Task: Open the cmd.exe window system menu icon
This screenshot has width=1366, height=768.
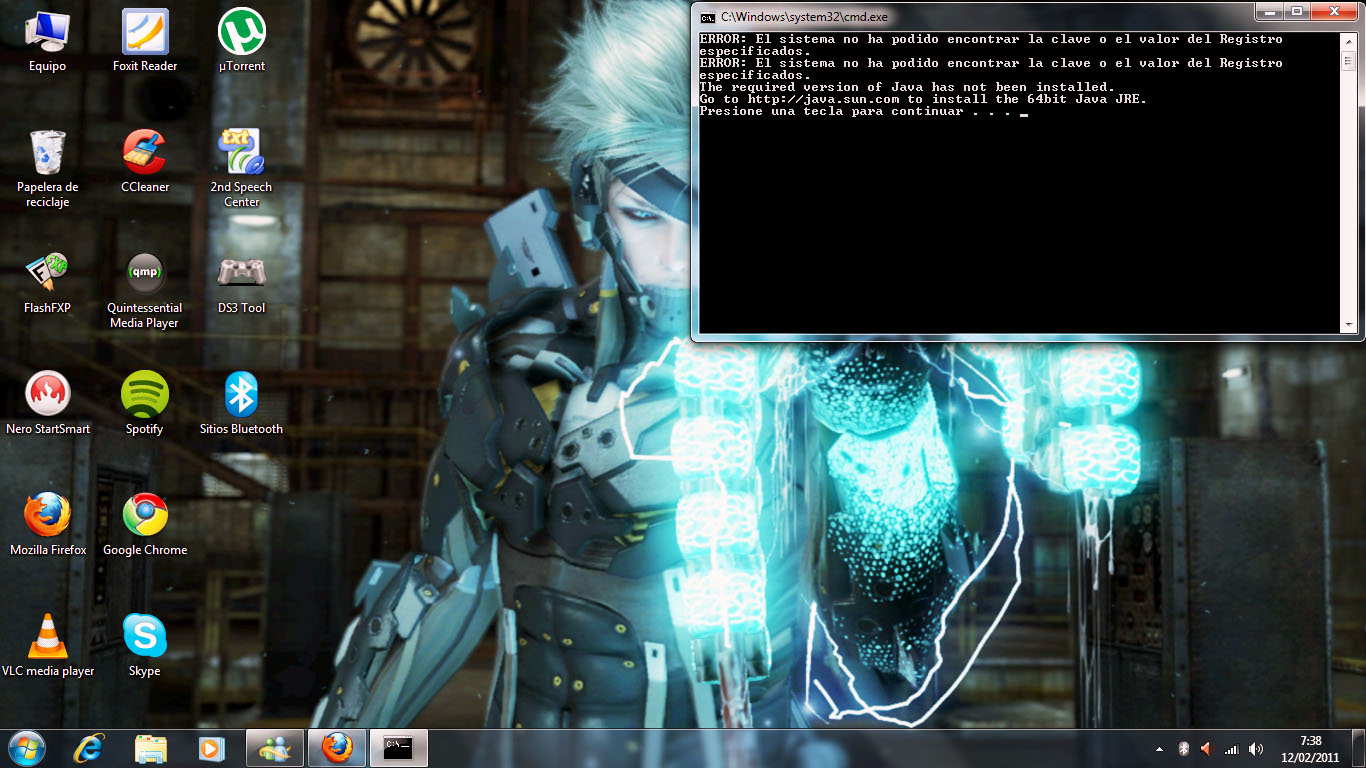Action: 707,17
